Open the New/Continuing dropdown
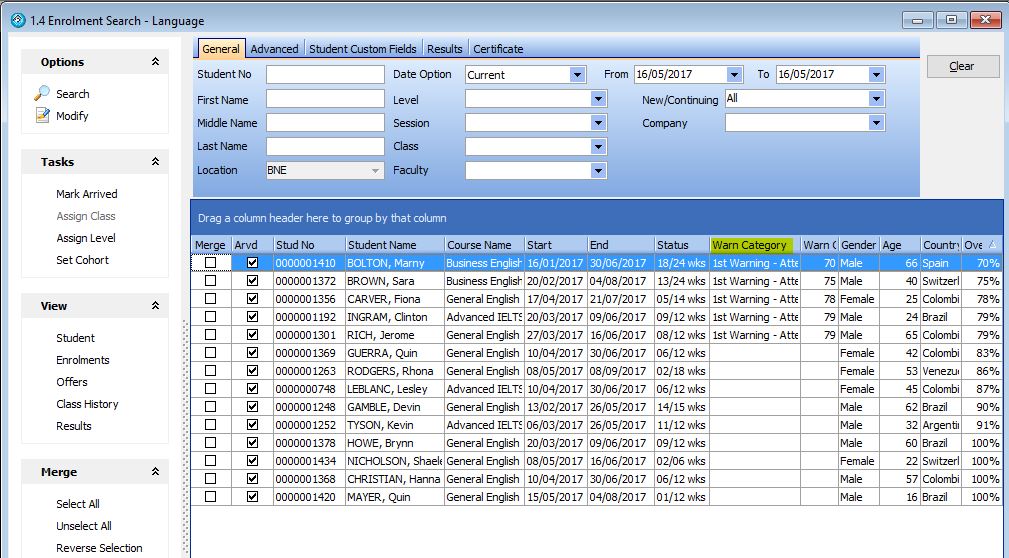Viewport: 1009px width, 558px height. (876, 99)
